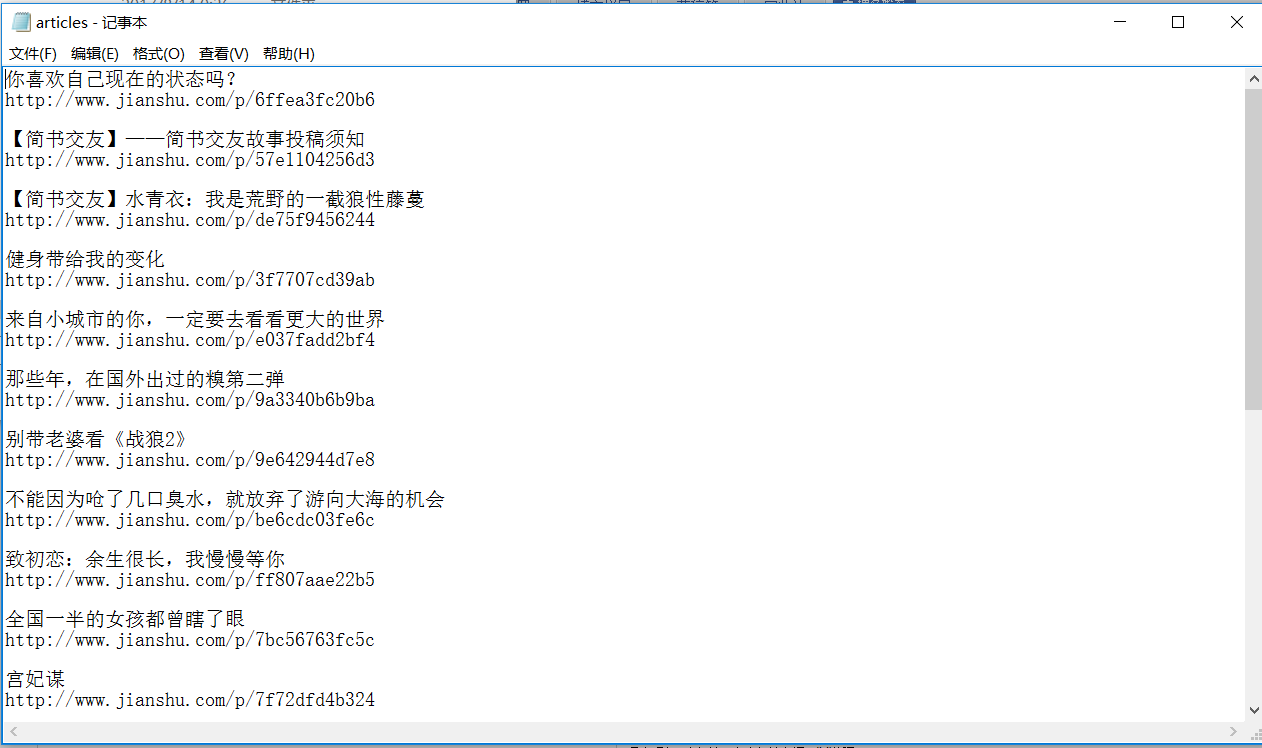Click the vertical scrollbar thumb
The width and height of the screenshot is (1262, 748).
click(1253, 248)
